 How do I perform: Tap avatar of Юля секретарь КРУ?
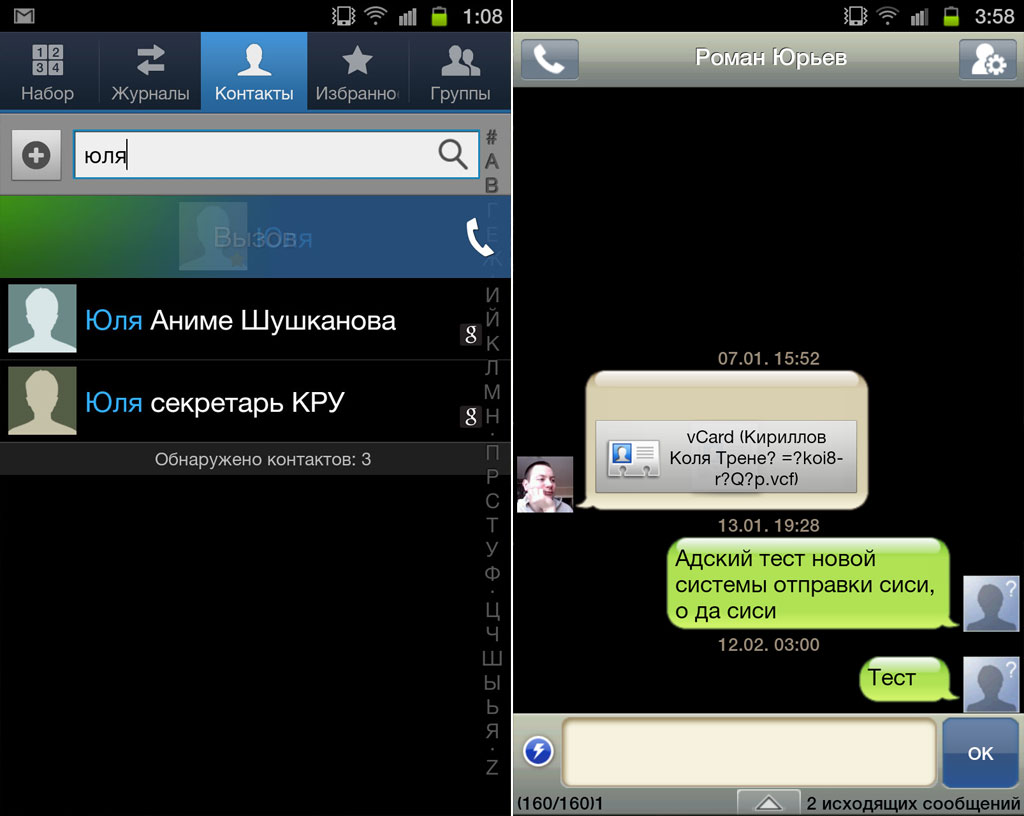tap(42, 401)
